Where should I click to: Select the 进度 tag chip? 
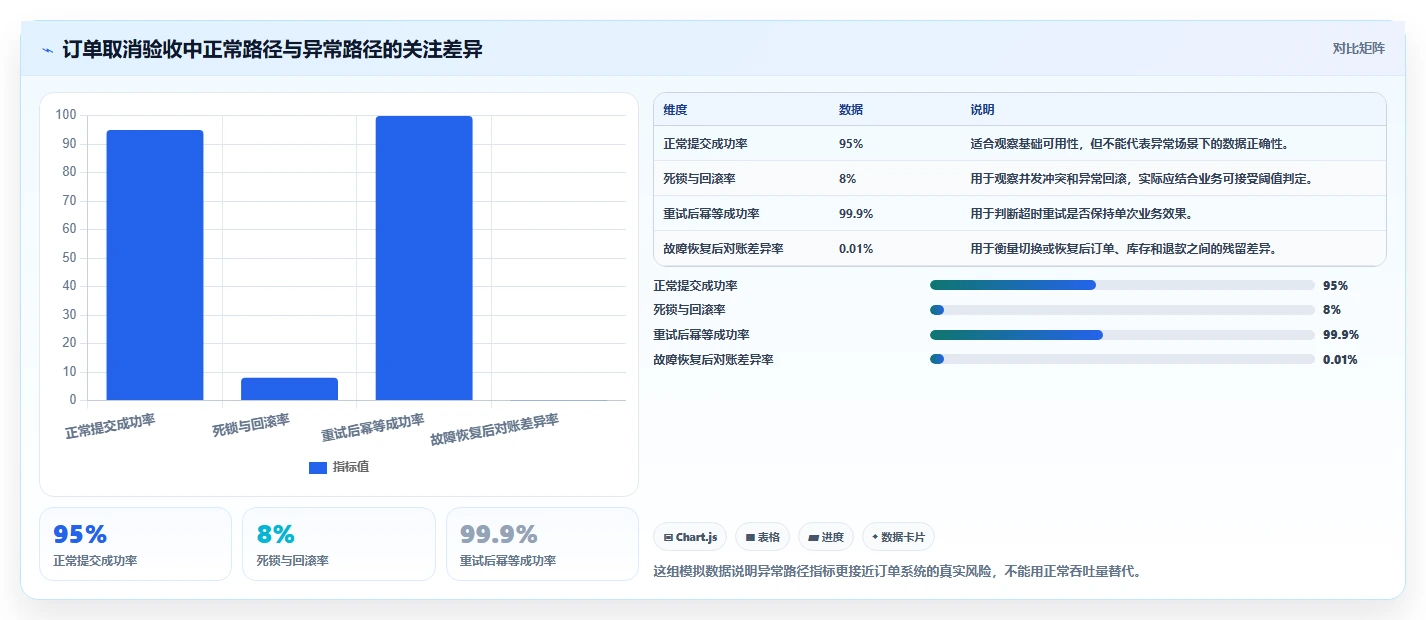(x=826, y=537)
